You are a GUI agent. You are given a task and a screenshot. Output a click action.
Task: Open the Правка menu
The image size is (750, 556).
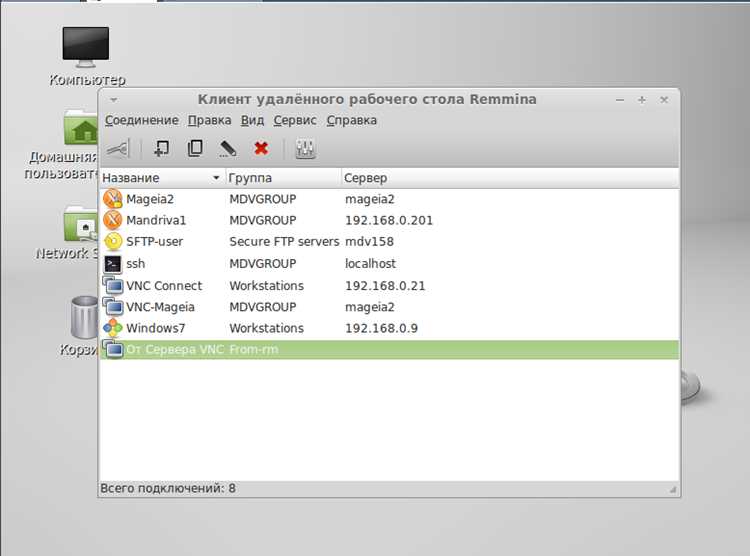[x=210, y=120]
